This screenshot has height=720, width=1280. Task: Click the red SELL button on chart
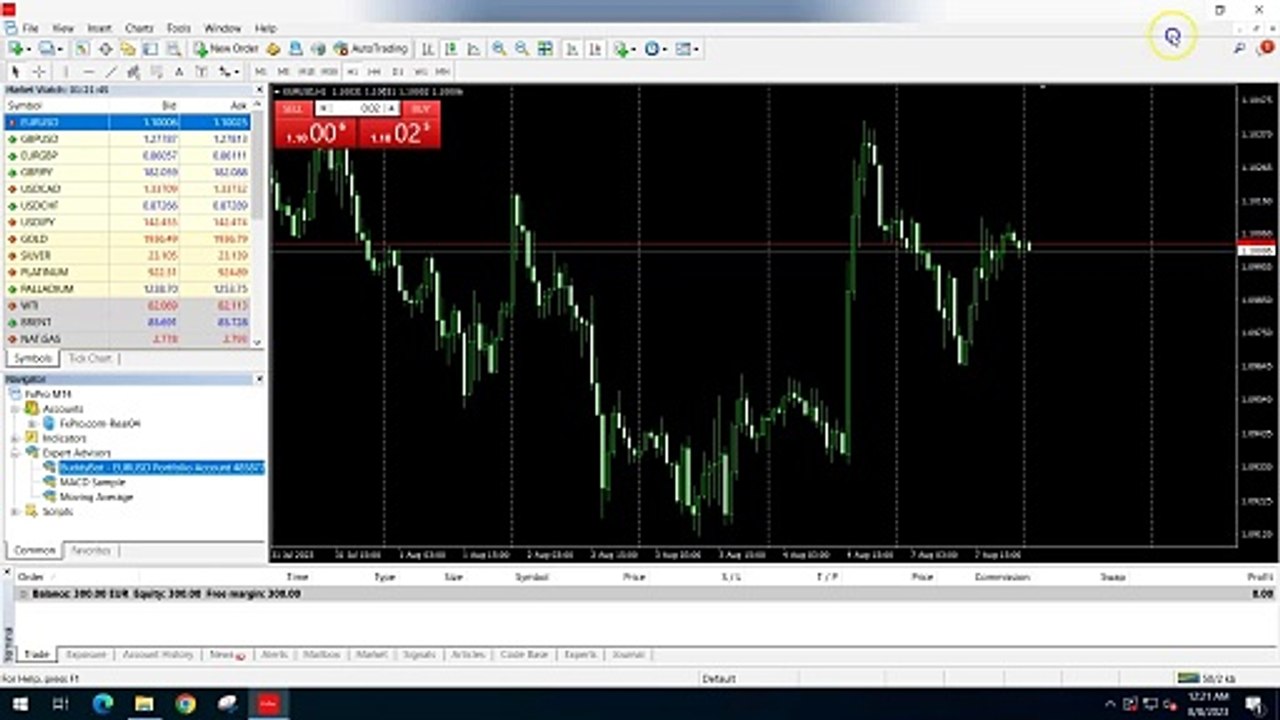point(293,108)
